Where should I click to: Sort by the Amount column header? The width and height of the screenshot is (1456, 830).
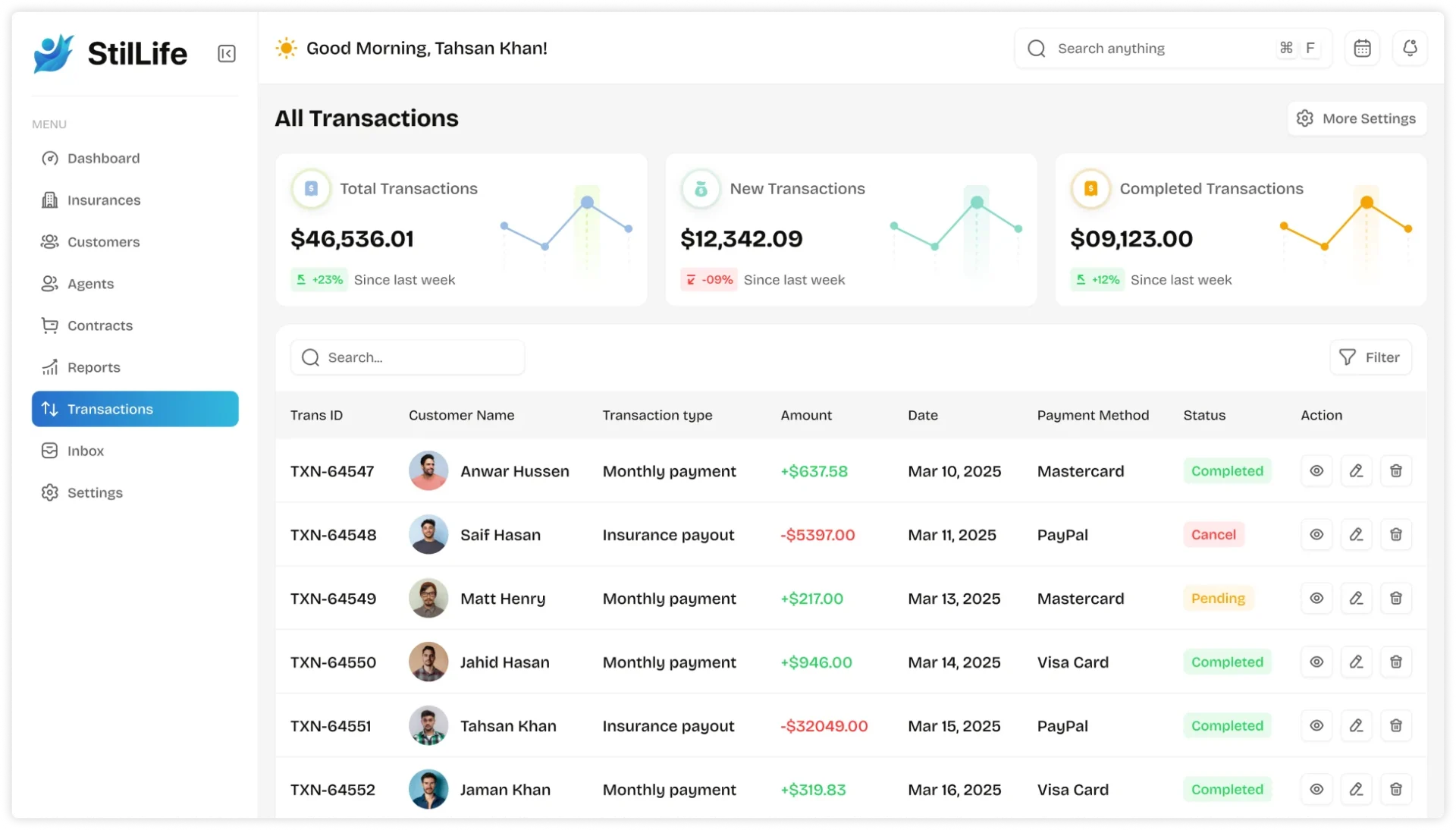[806, 415]
